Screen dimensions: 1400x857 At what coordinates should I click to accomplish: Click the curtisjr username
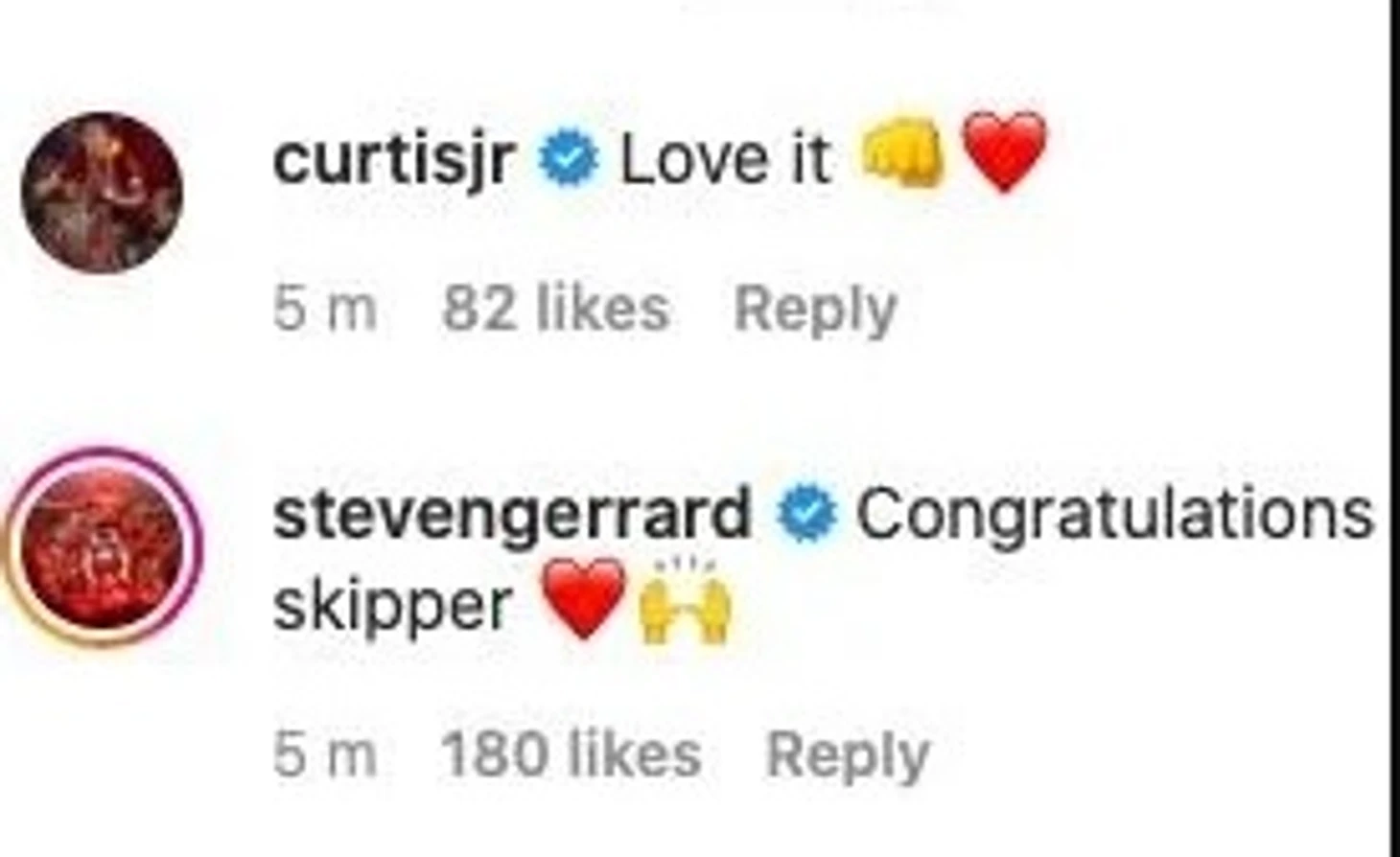coord(394,159)
